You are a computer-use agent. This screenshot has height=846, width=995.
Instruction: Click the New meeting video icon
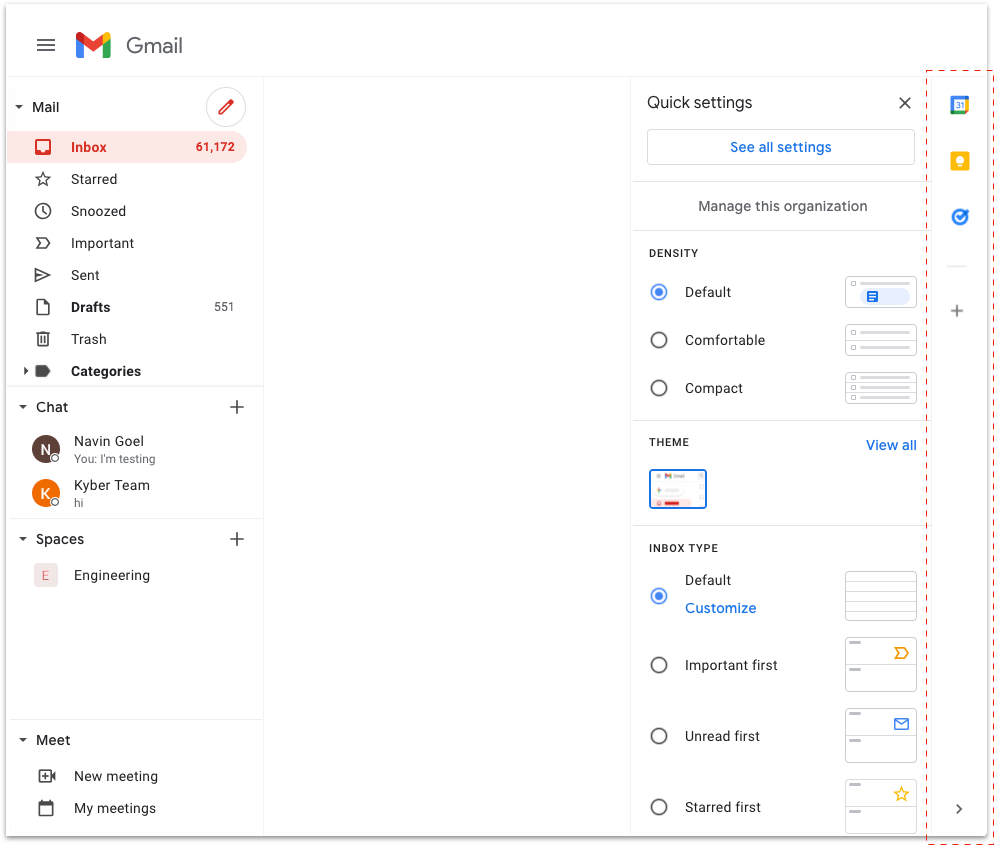[47, 776]
